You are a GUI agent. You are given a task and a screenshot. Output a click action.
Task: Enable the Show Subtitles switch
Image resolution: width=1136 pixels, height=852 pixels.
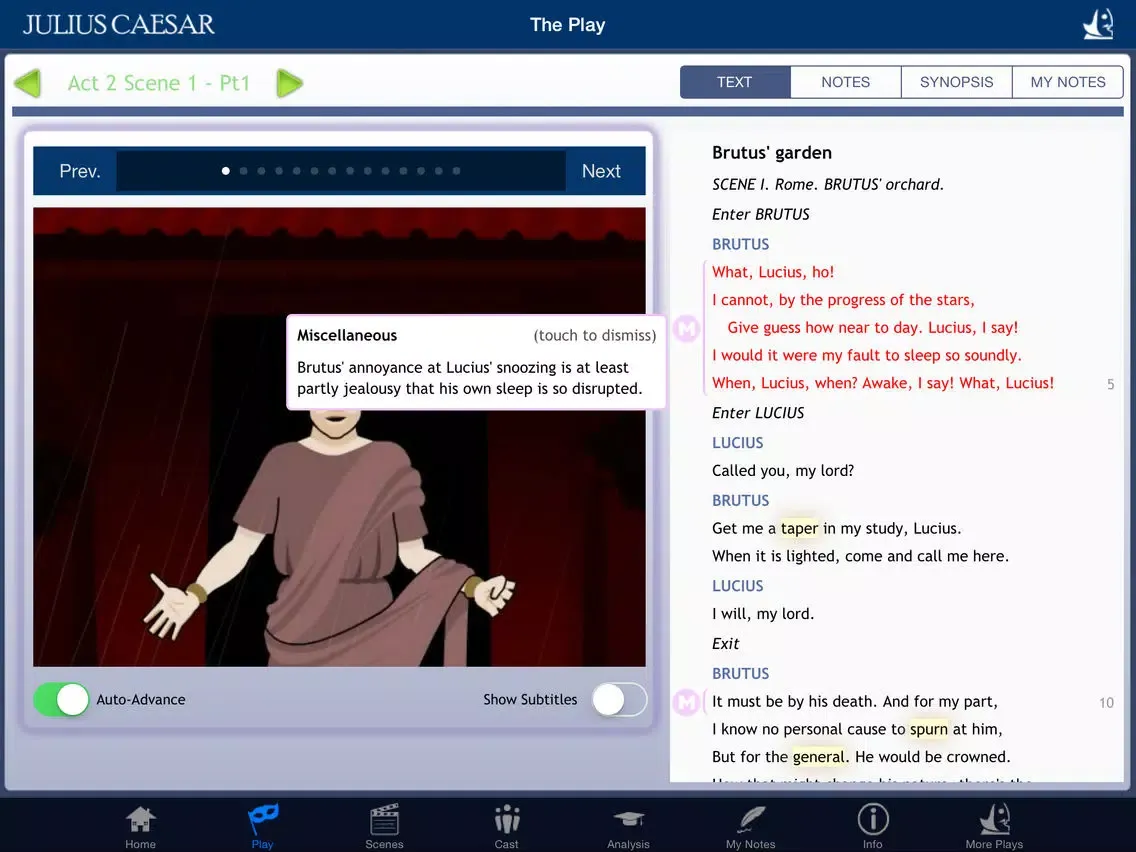point(619,700)
